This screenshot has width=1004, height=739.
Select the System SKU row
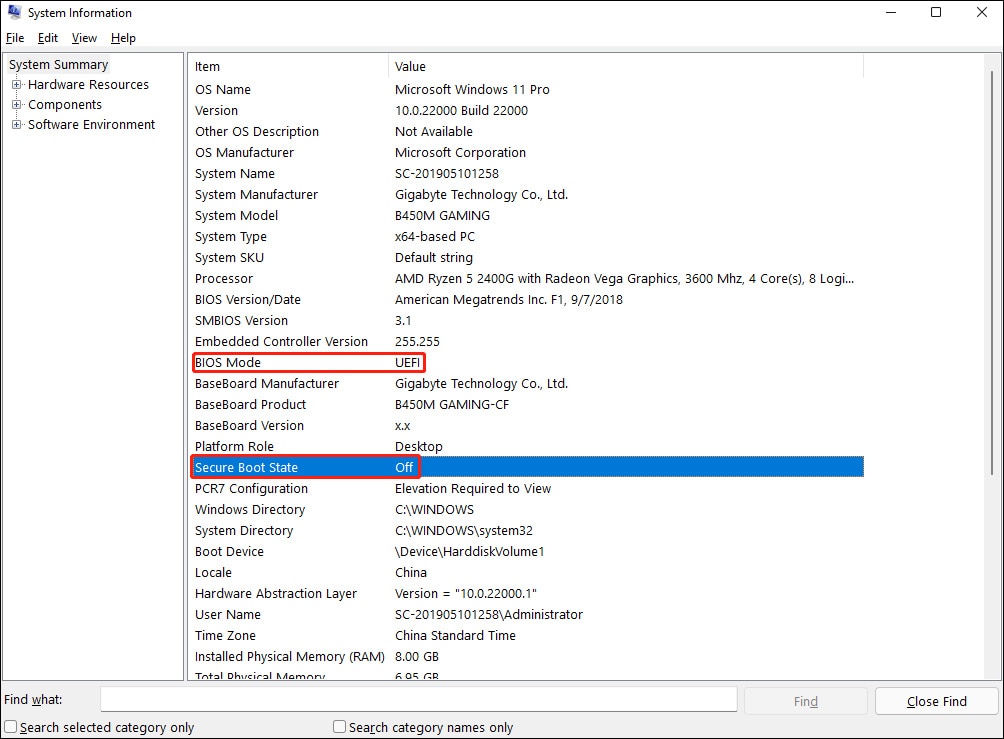[x=527, y=257]
